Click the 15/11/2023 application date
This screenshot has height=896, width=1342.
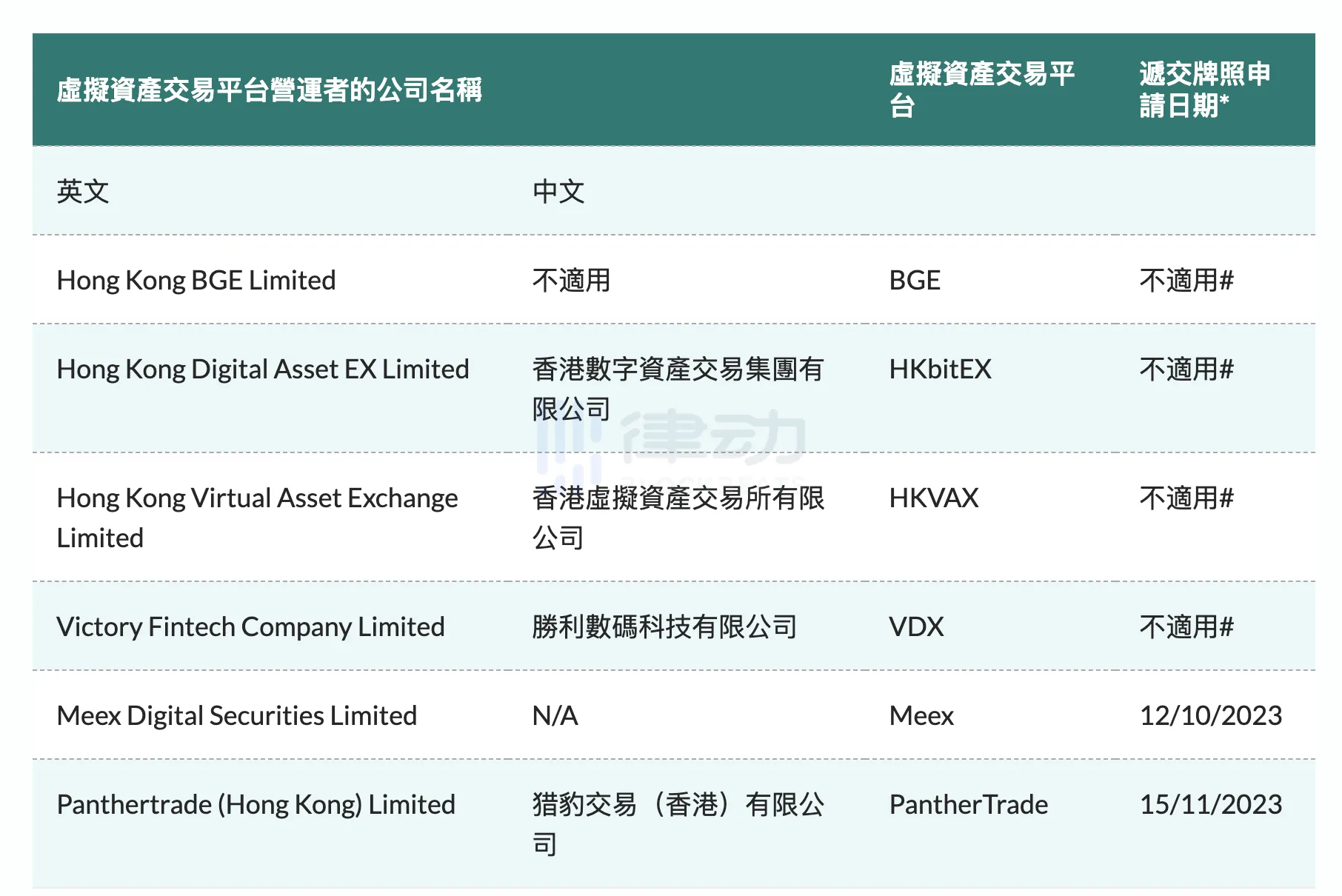(x=1211, y=805)
